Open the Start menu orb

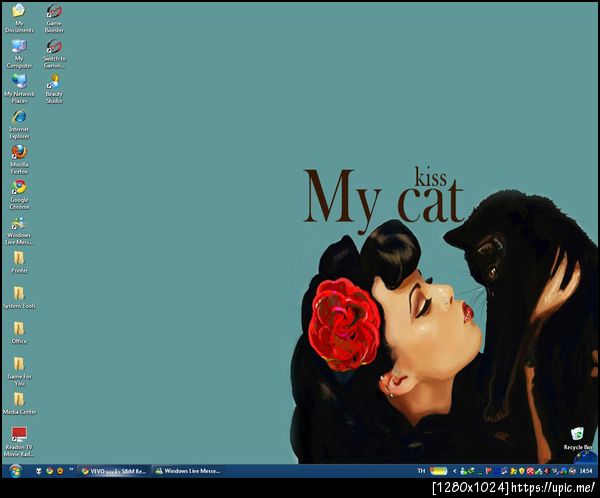[15, 471]
